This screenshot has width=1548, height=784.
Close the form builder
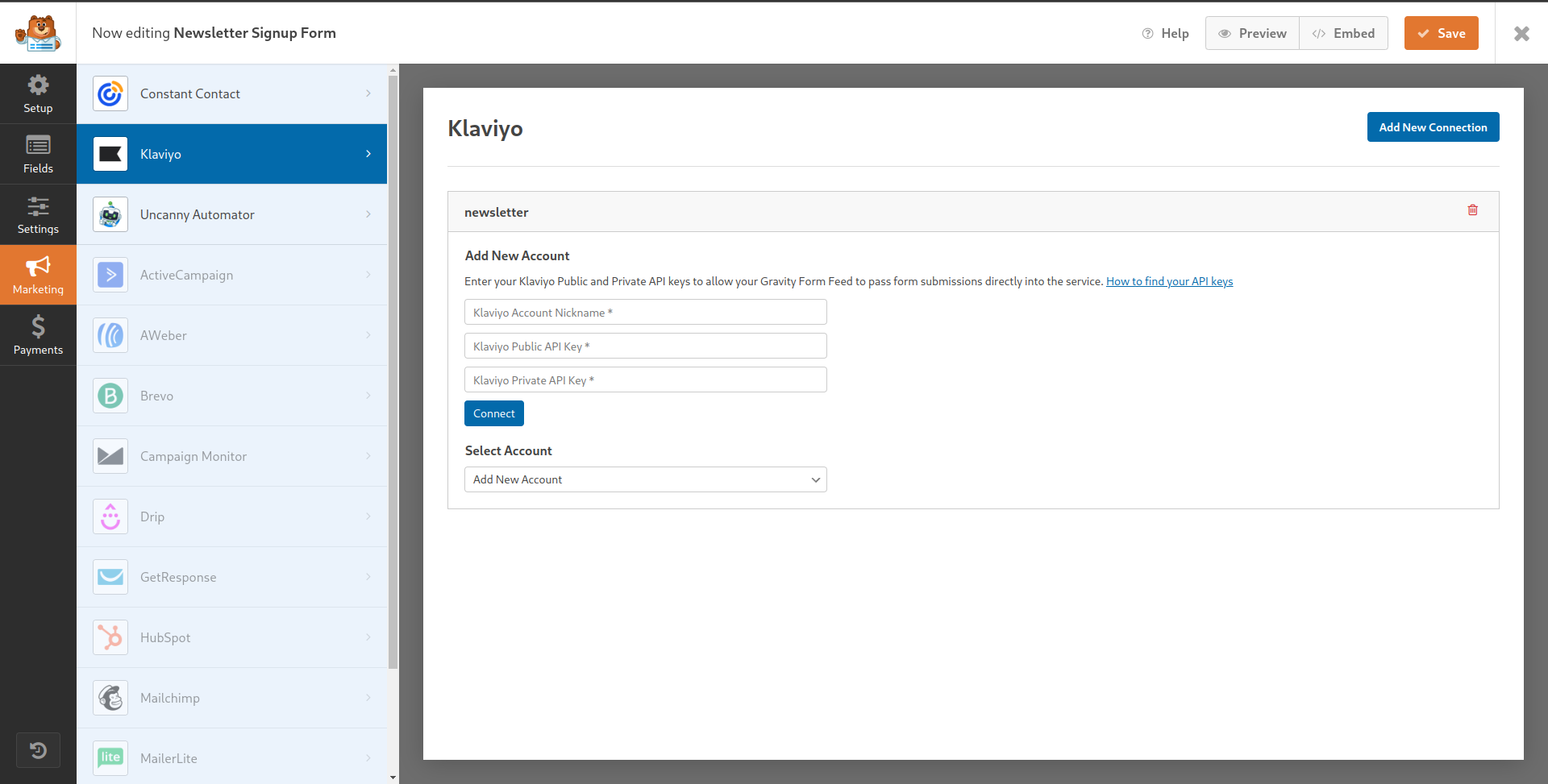(x=1521, y=33)
